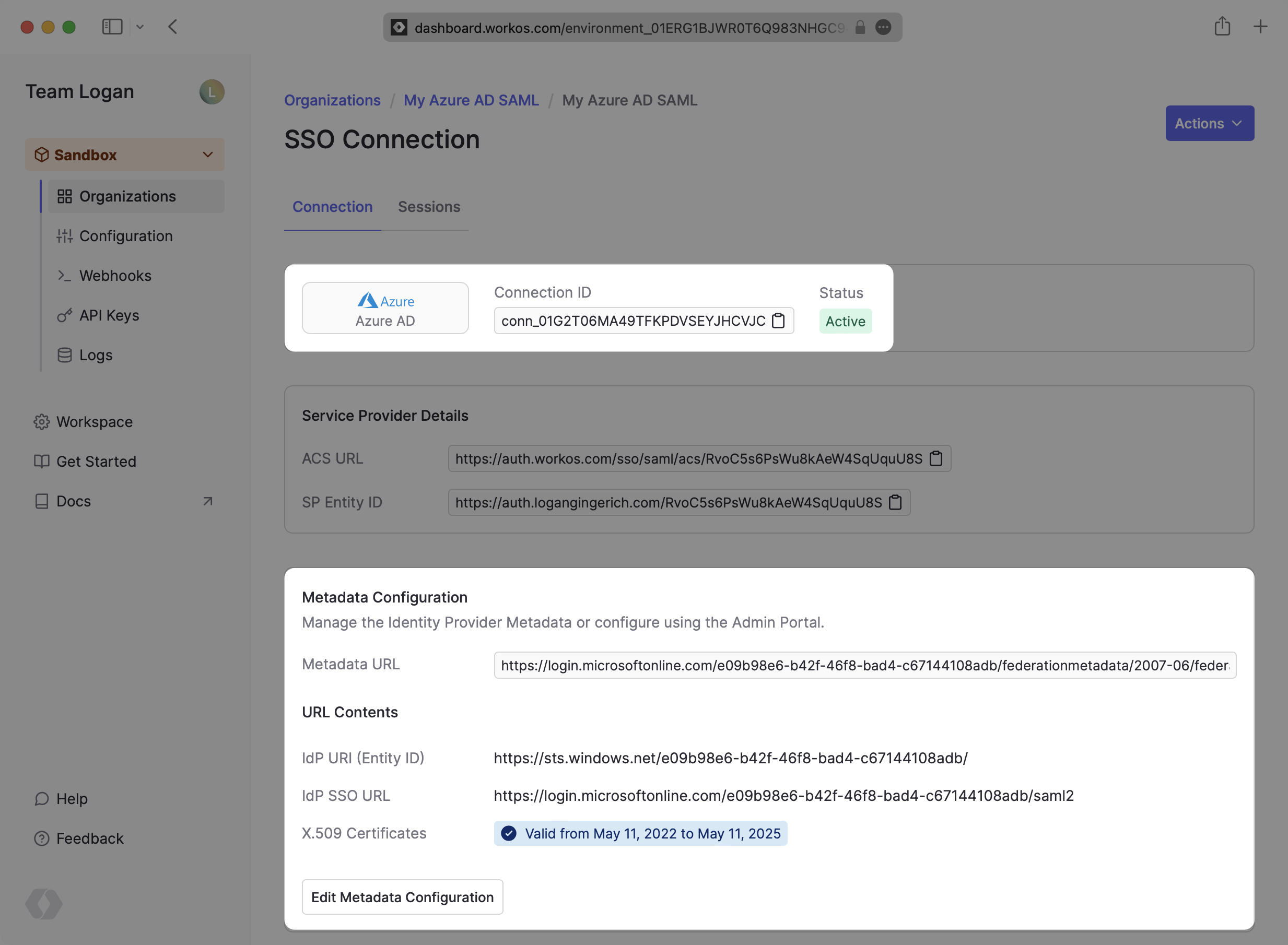Click the WorkOS logo at sidebar bottom
1288x945 pixels.
pos(44,904)
